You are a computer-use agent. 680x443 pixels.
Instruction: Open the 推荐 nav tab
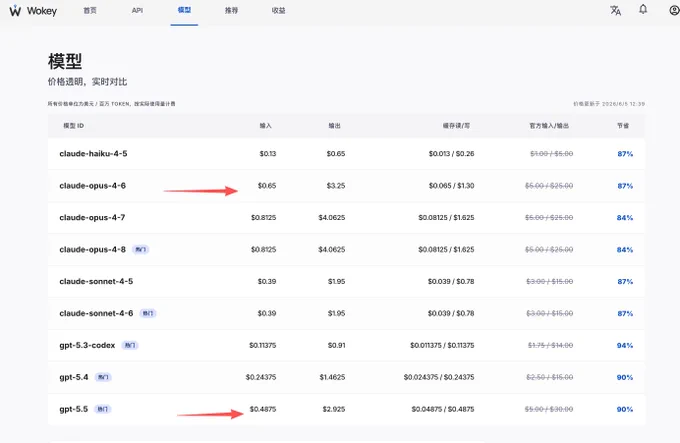[x=231, y=10]
